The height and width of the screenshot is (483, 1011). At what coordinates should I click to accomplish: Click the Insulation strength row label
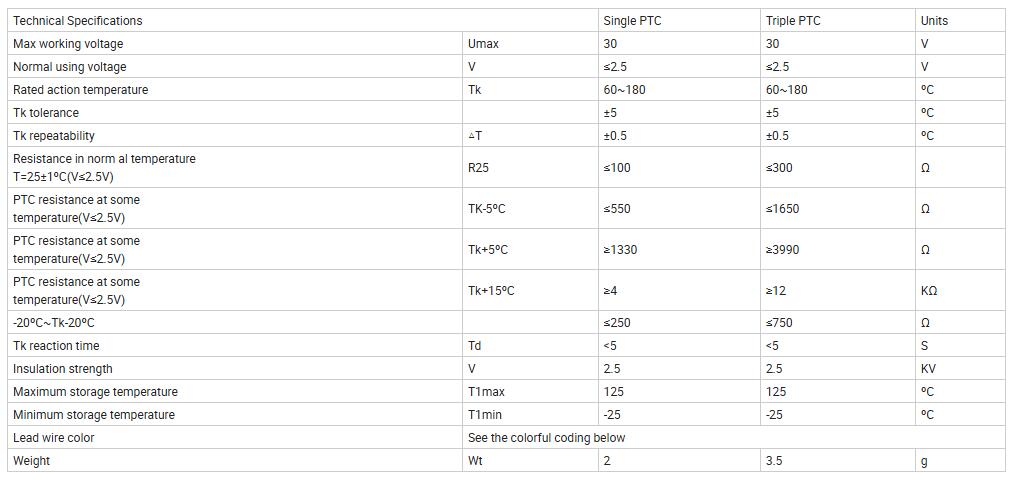click(x=63, y=369)
